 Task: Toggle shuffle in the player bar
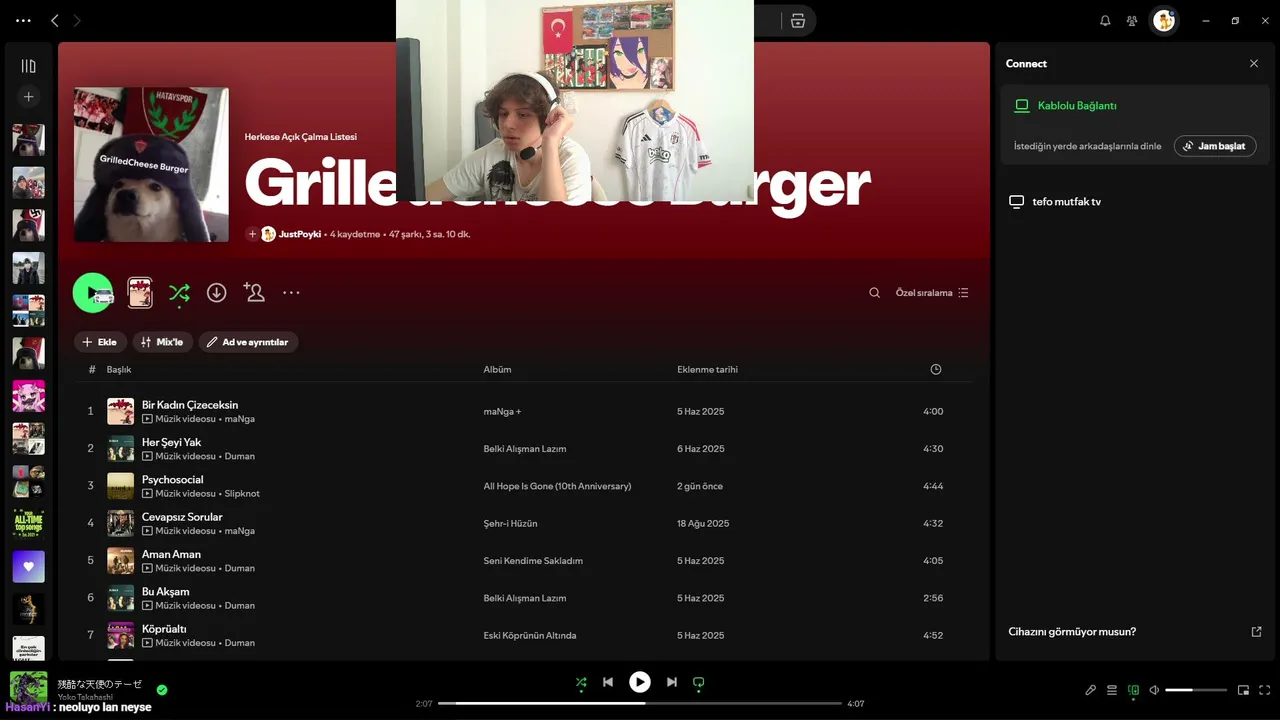(581, 682)
